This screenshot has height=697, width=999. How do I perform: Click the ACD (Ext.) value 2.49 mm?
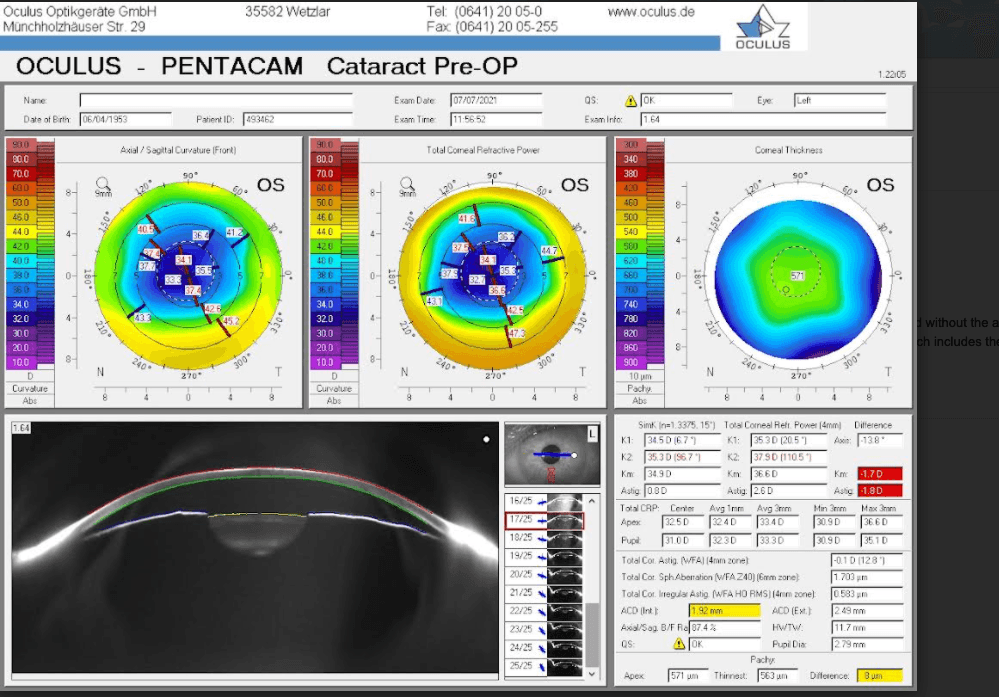click(867, 610)
